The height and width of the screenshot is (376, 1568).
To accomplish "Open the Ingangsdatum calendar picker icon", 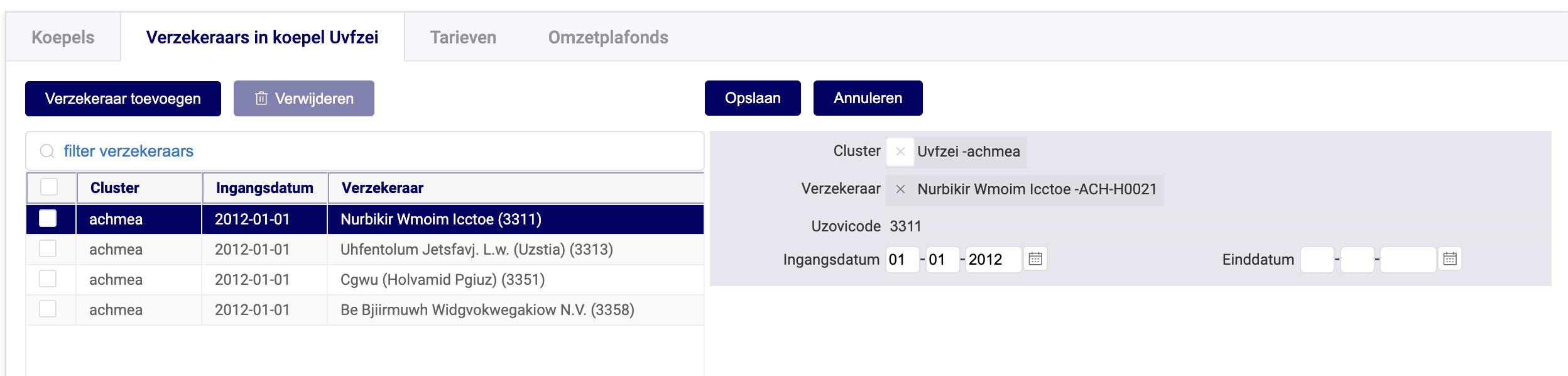I will (1035, 258).
